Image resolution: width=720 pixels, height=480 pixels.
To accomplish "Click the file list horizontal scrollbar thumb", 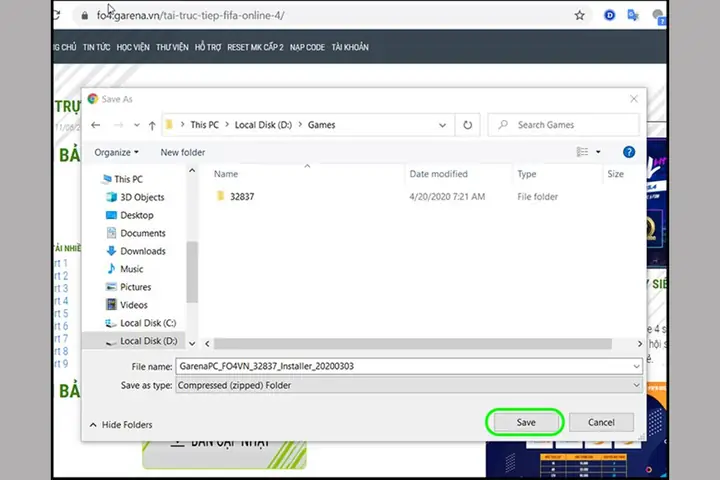I will coord(412,344).
